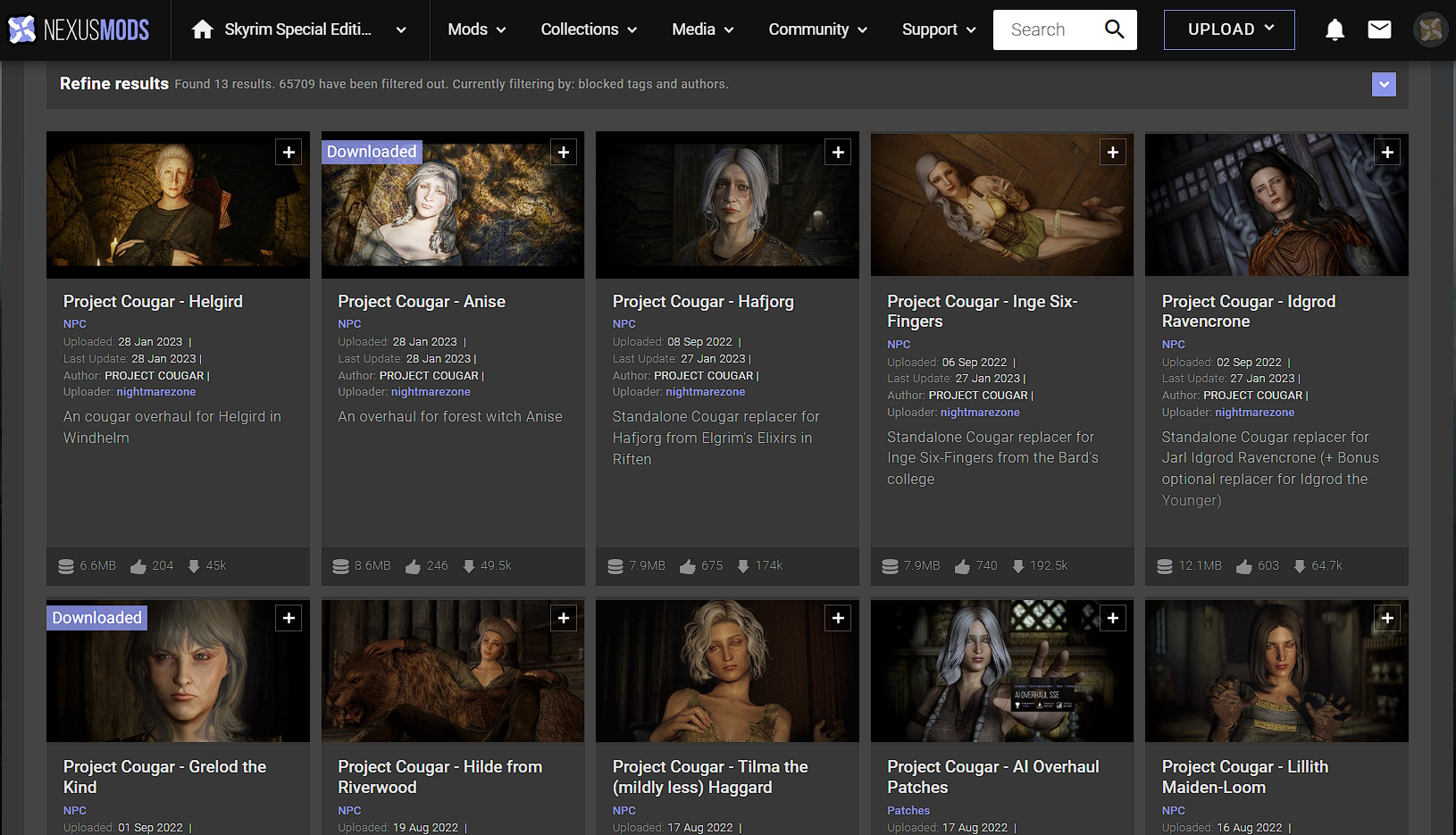Add Idgrod Ravencrone mod with plus icon

point(1387,152)
